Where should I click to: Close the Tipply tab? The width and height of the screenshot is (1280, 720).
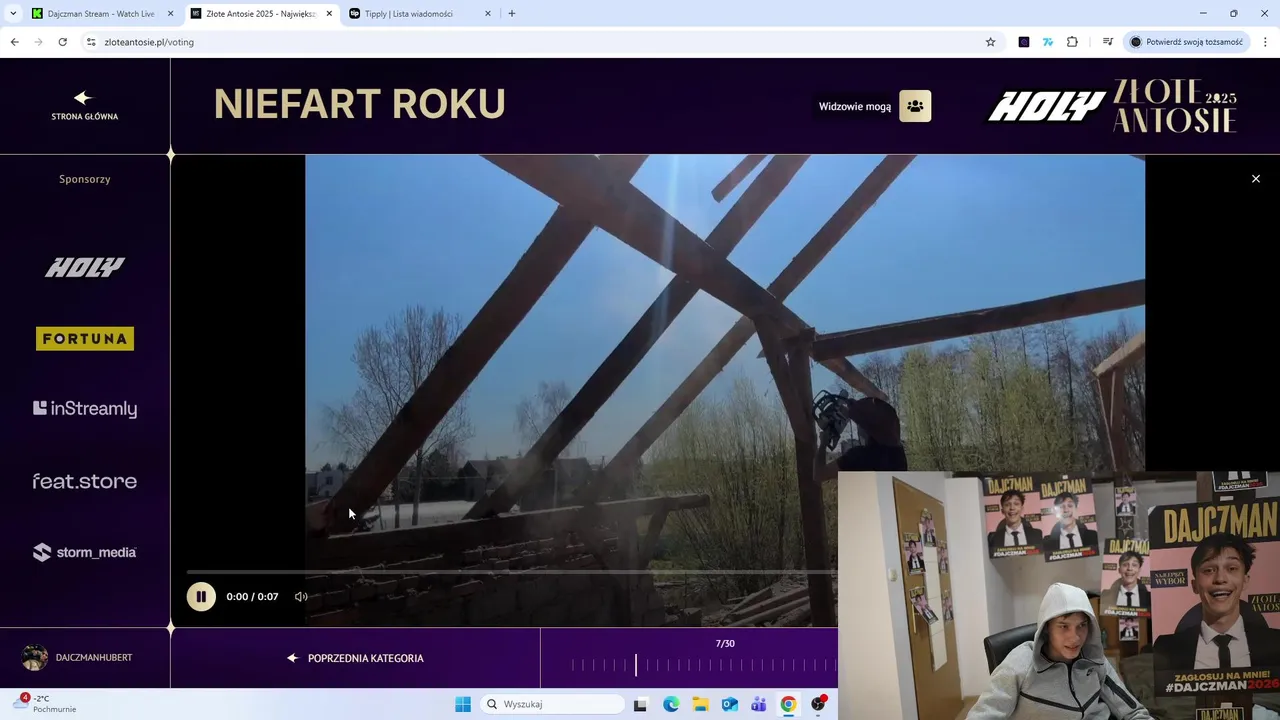point(488,14)
